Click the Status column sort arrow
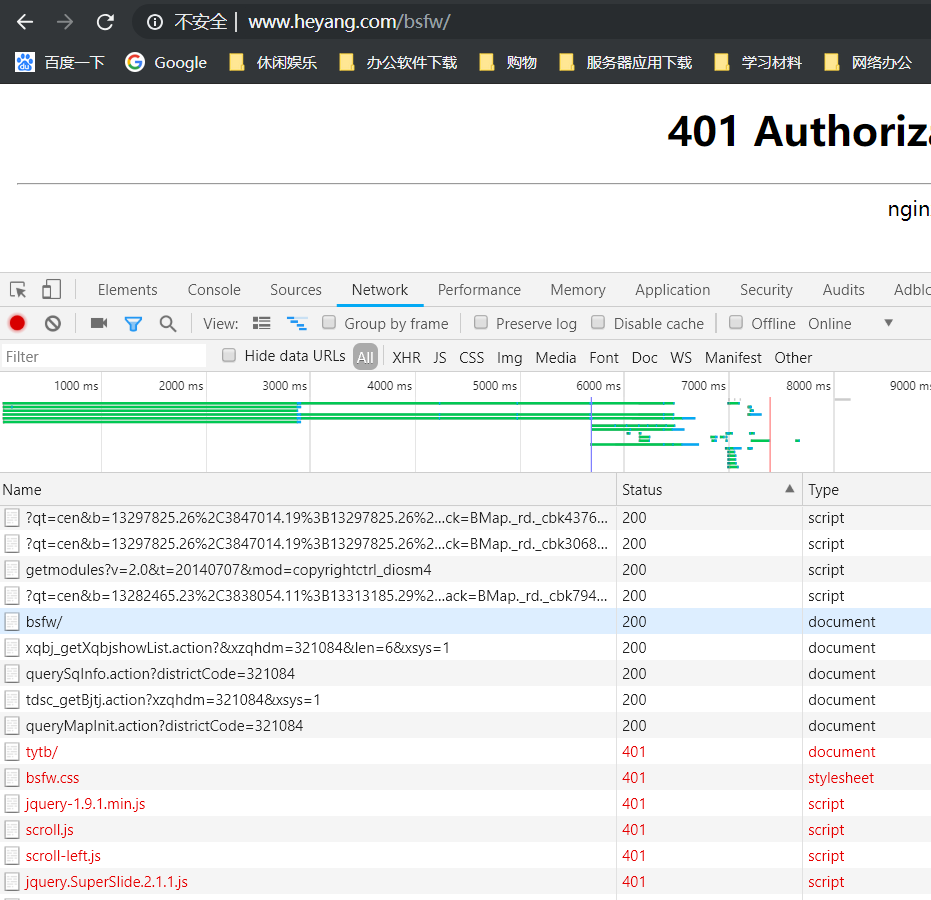 [789, 489]
